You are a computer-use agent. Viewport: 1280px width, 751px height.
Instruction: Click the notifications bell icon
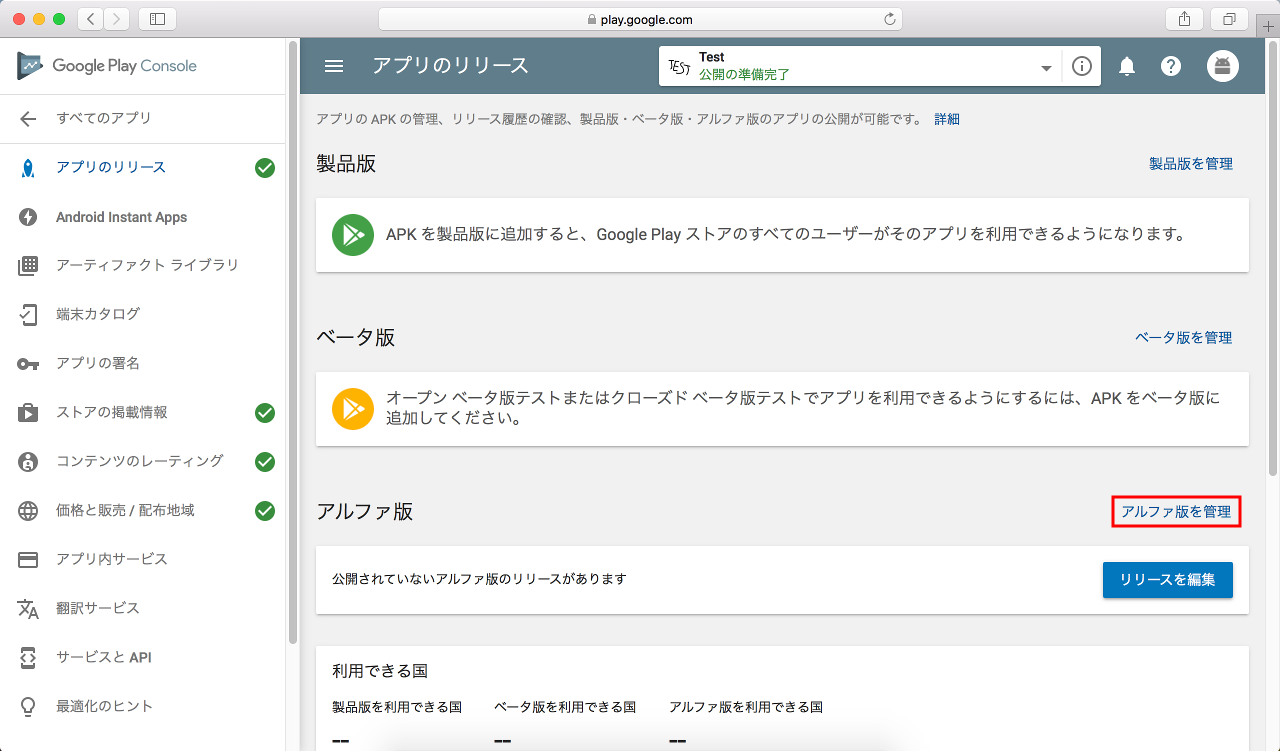[x=1127, y=66]
